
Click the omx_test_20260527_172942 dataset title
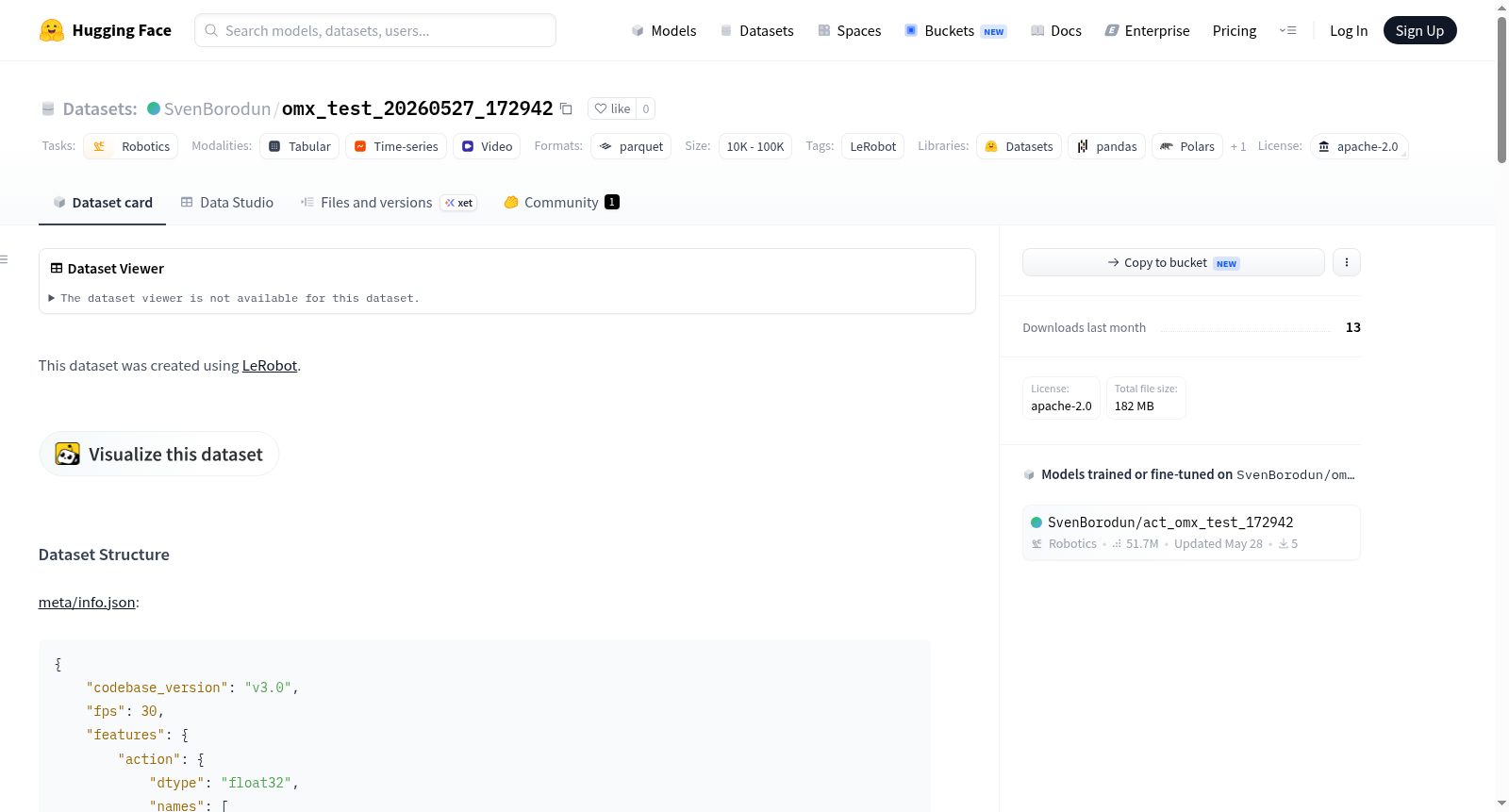pos(418,108)
